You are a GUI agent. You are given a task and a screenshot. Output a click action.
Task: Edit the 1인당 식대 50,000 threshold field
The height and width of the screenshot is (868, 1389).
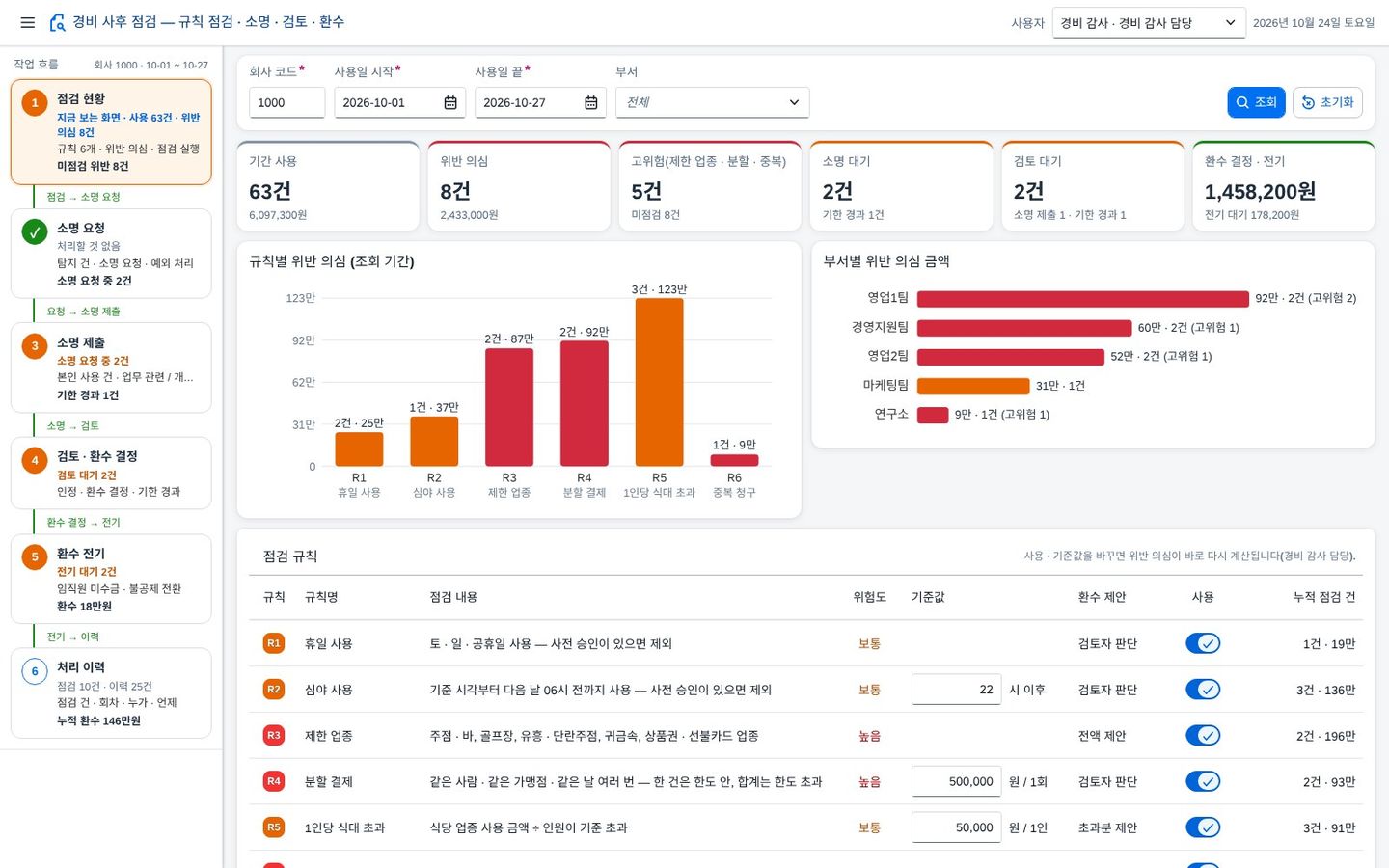click(956, 827)
